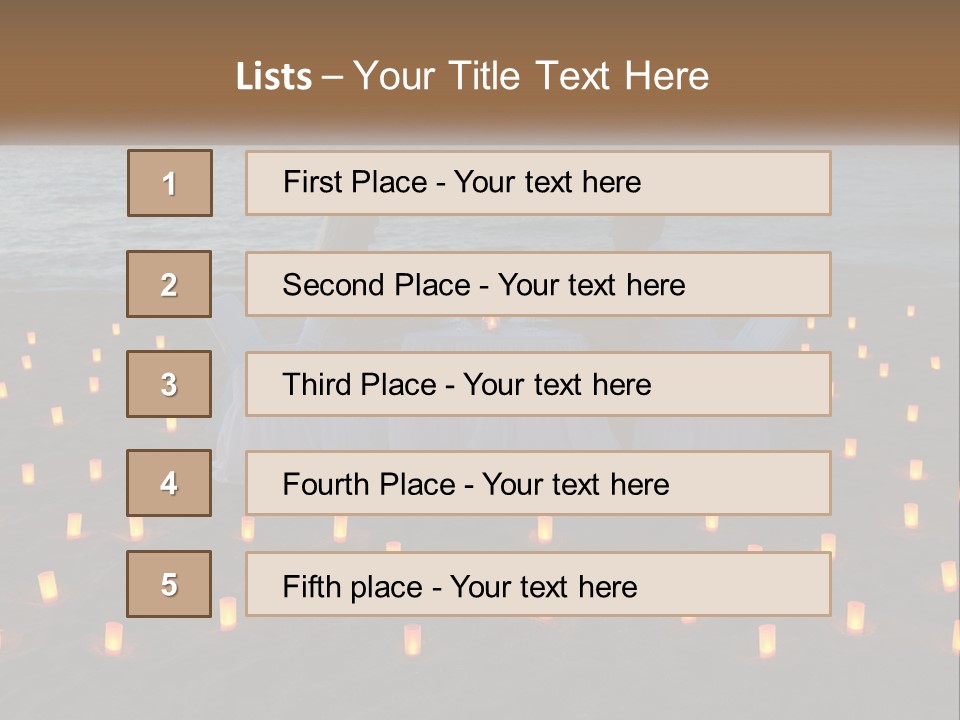Click "Your text here" in the Second Place row
The image size is (960, 720).
coord(592,285)
